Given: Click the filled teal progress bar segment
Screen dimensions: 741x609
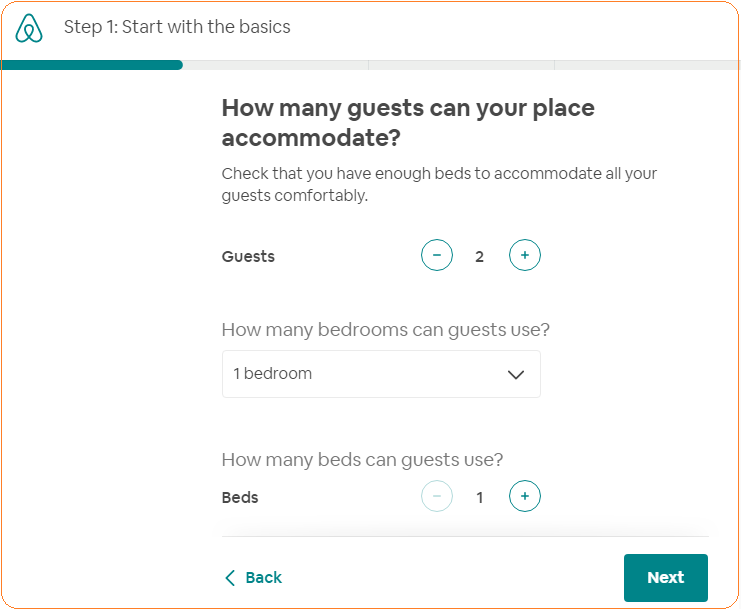Looking at the screenshot, I should point(92,65).
